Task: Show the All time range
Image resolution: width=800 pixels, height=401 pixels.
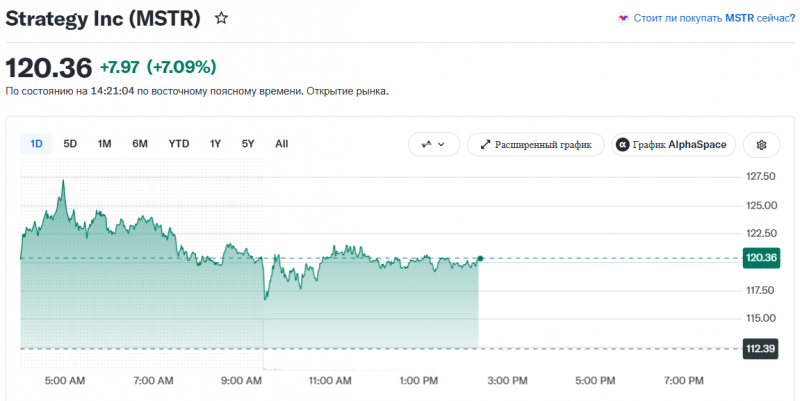Action: (x=282, y=144)
